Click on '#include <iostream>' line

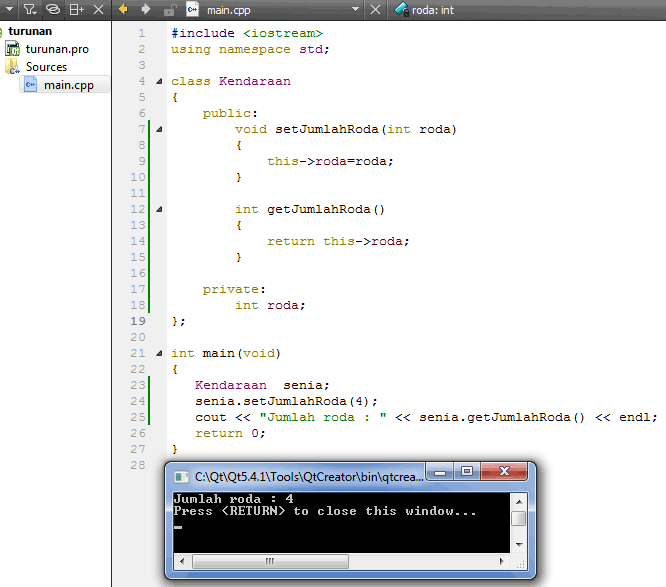pos(247,33)
